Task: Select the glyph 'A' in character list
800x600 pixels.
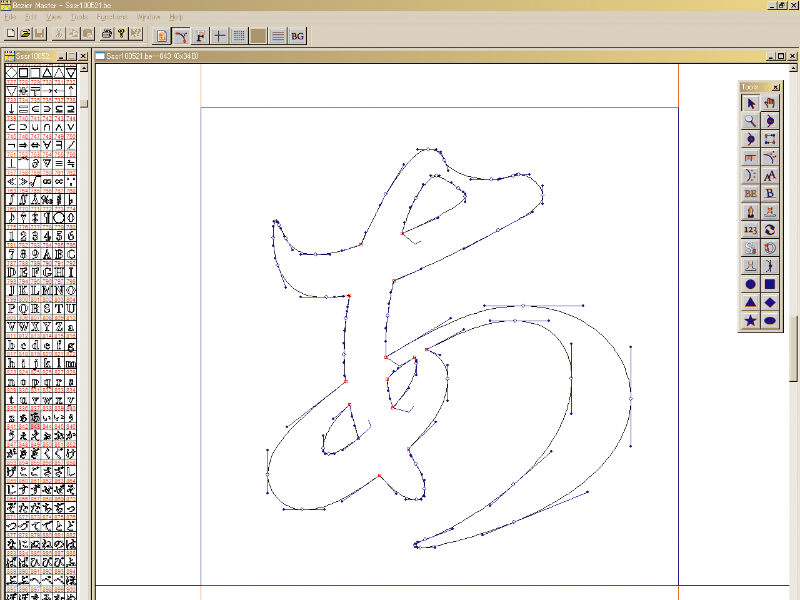Action: coord(45,253)
